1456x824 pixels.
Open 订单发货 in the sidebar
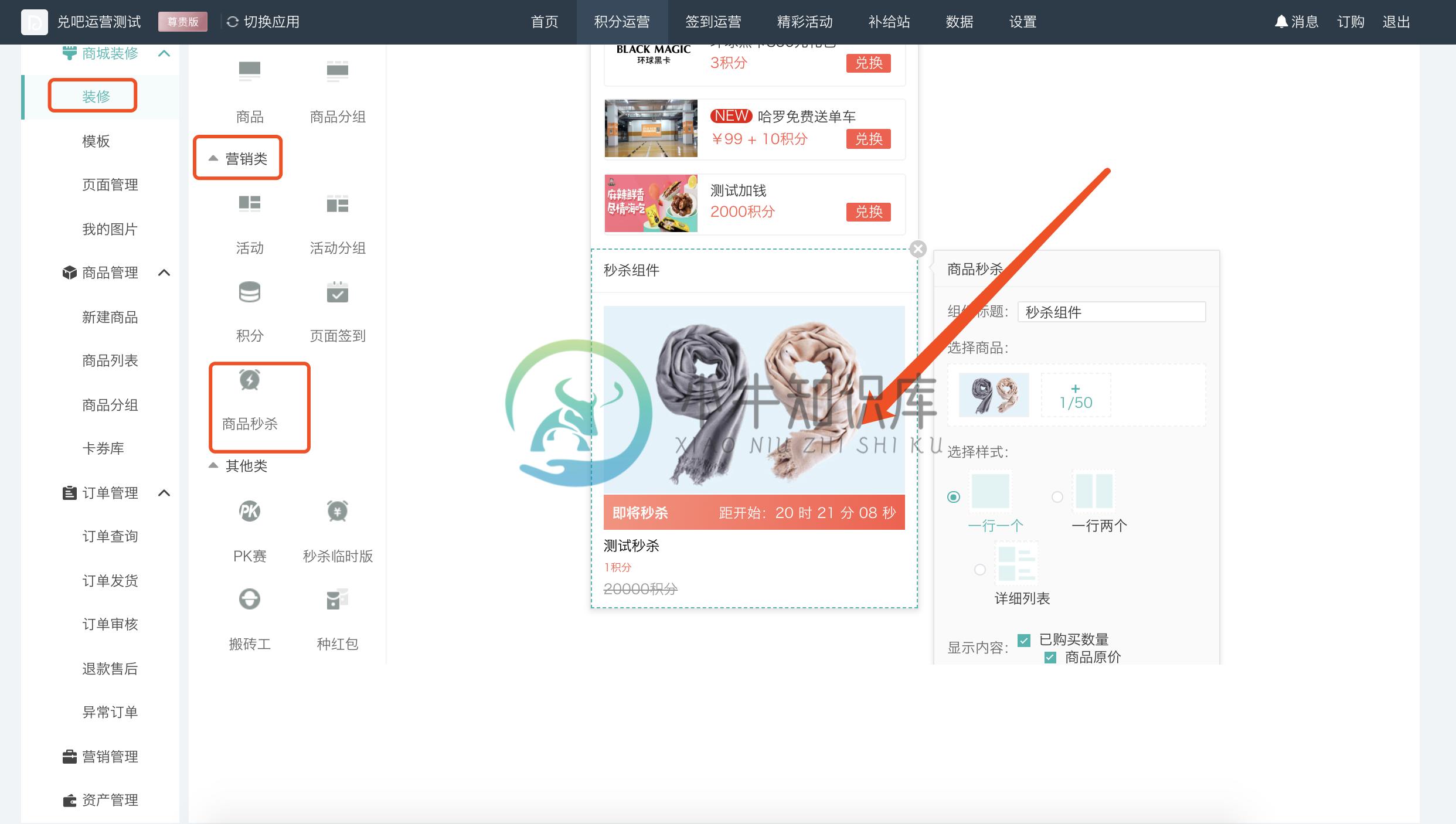[x=110, y=581]
